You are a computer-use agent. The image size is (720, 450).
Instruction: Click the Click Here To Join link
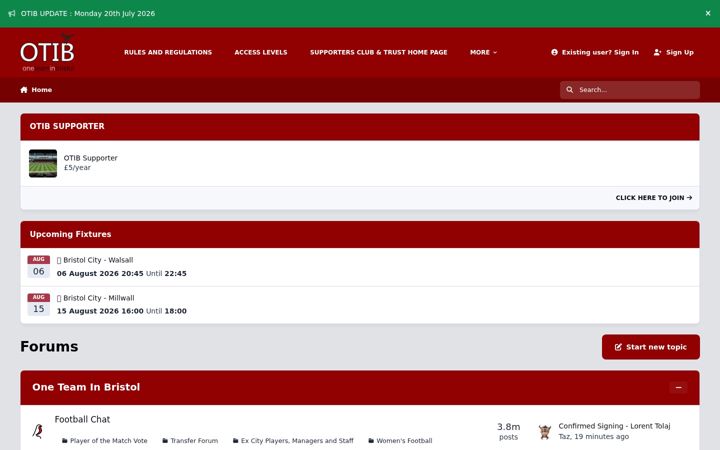coord(654,198)
